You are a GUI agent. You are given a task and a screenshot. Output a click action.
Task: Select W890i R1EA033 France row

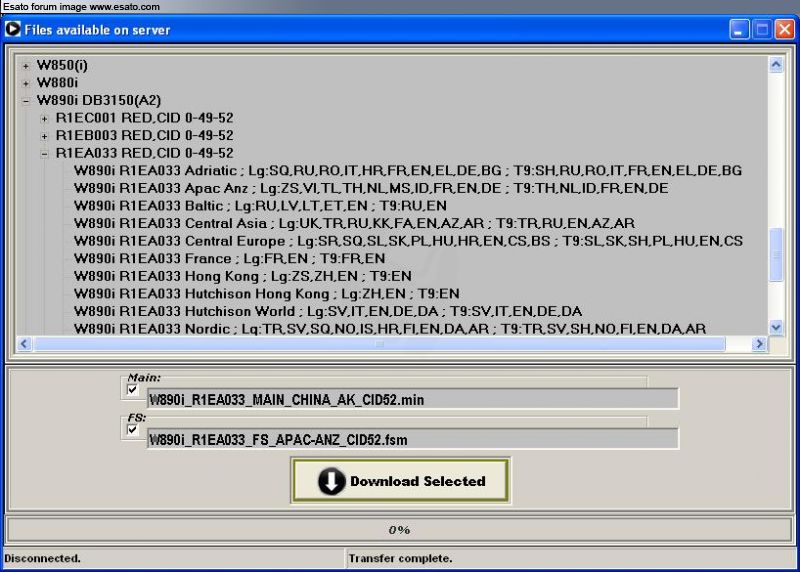click(x=230, y=259)
